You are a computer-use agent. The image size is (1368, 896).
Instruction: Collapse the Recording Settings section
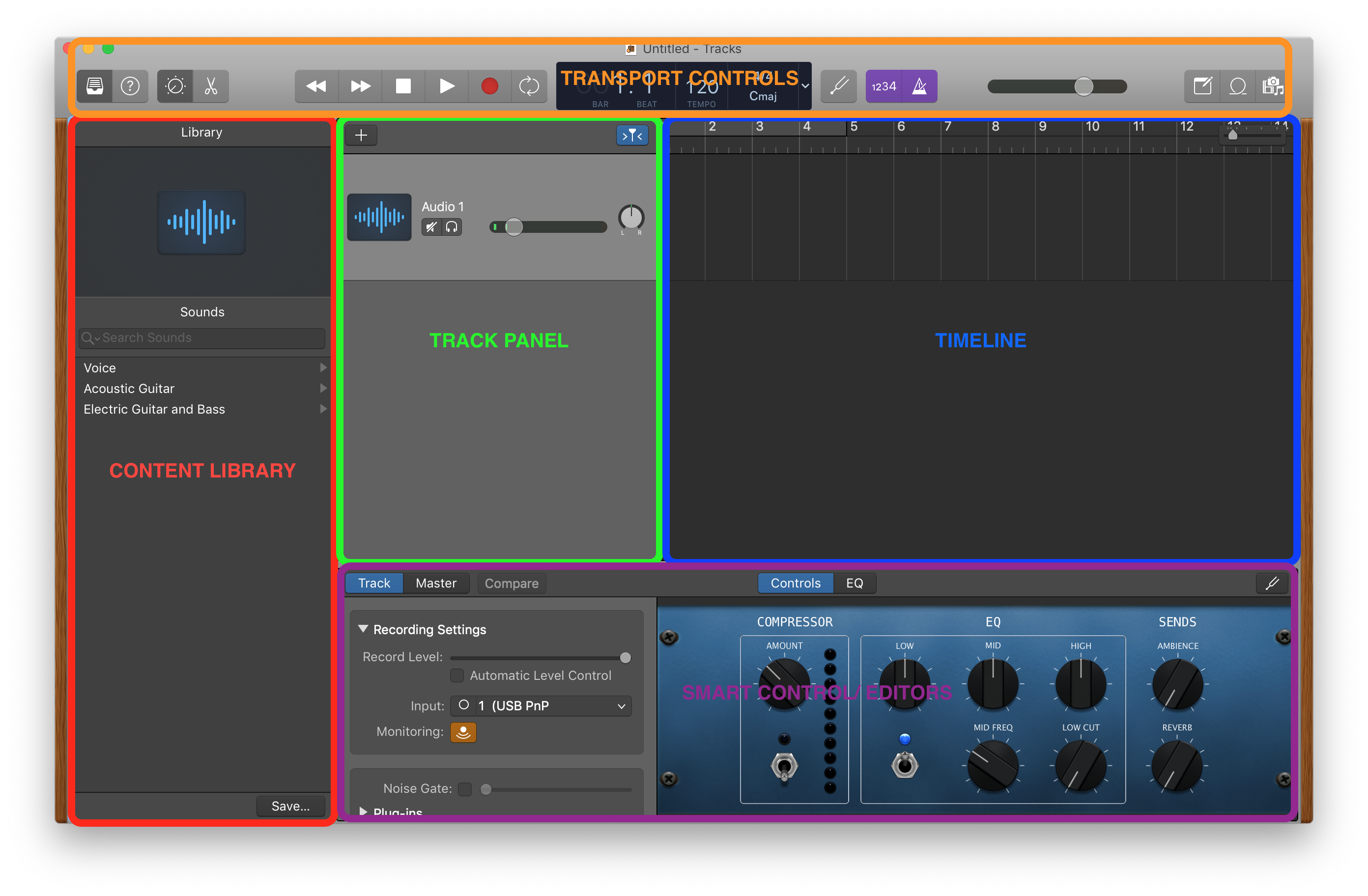point(363,629)
